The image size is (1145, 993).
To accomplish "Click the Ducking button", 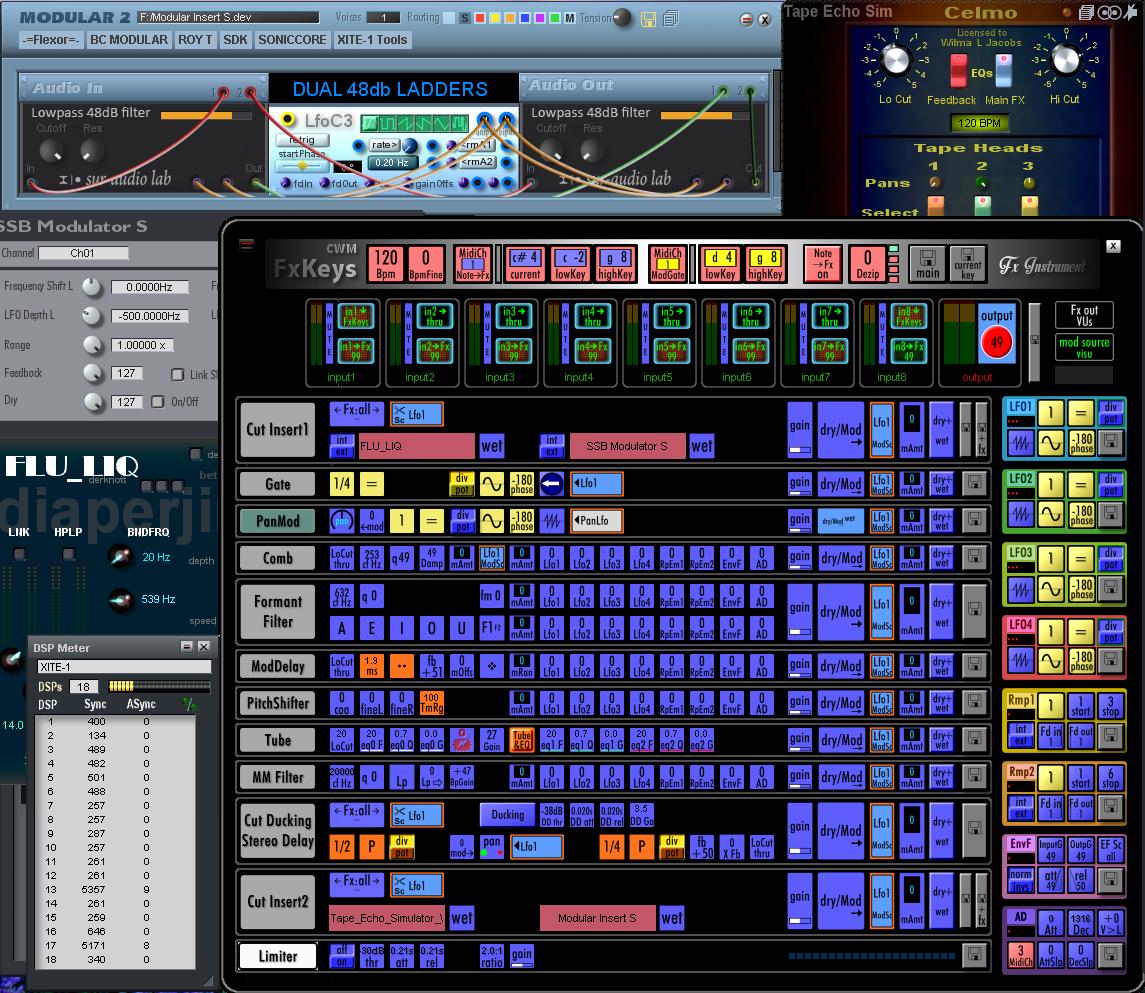I will click(x=507, y=814).
